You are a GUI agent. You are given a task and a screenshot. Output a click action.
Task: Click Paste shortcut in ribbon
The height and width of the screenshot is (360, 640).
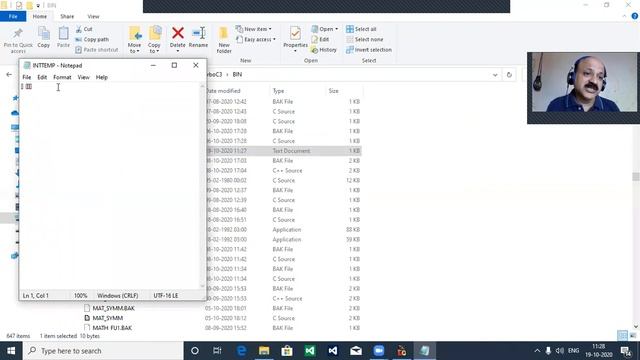click(97, 49)
